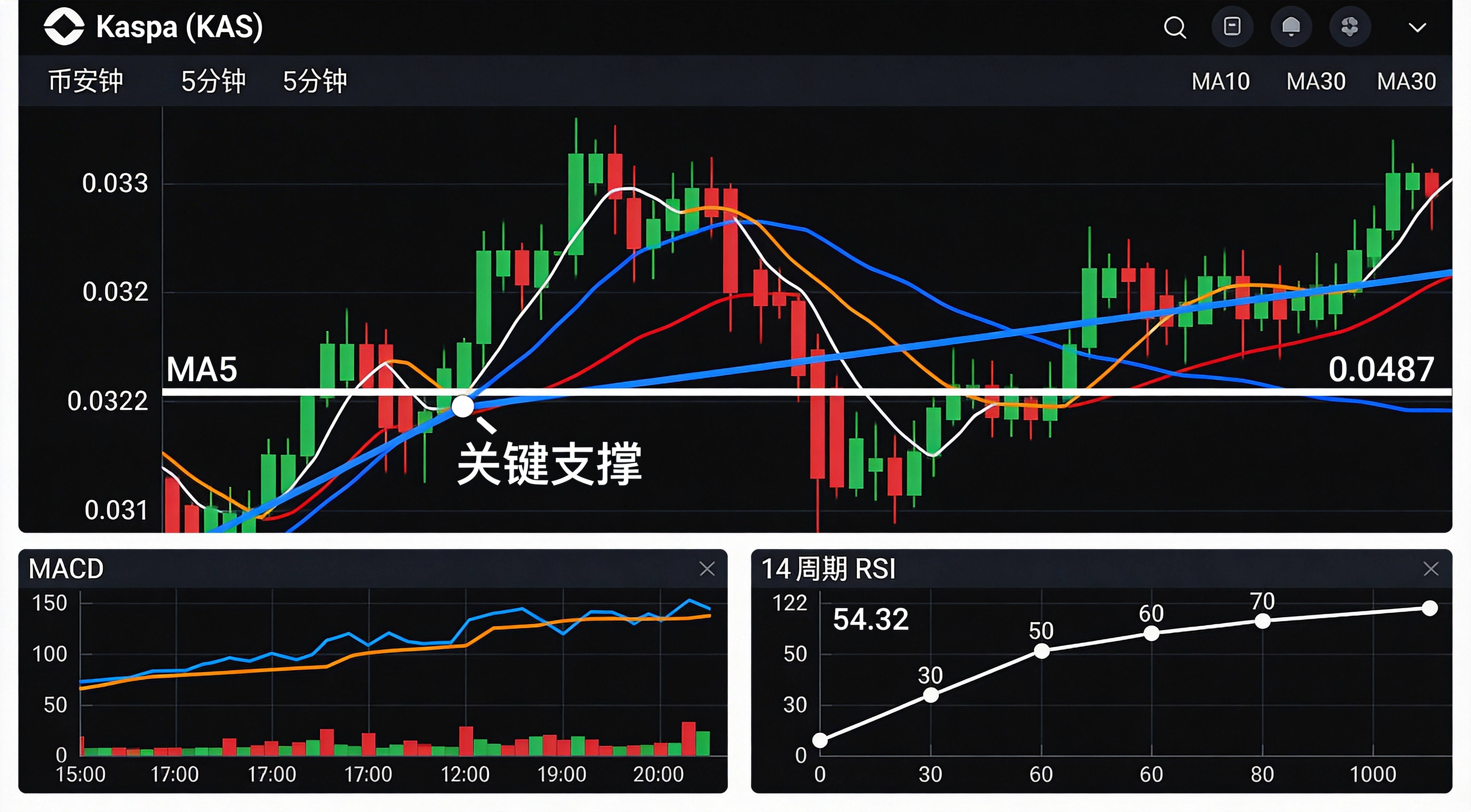Open the 币安钟 exchange selector

[x=86, y=81]
